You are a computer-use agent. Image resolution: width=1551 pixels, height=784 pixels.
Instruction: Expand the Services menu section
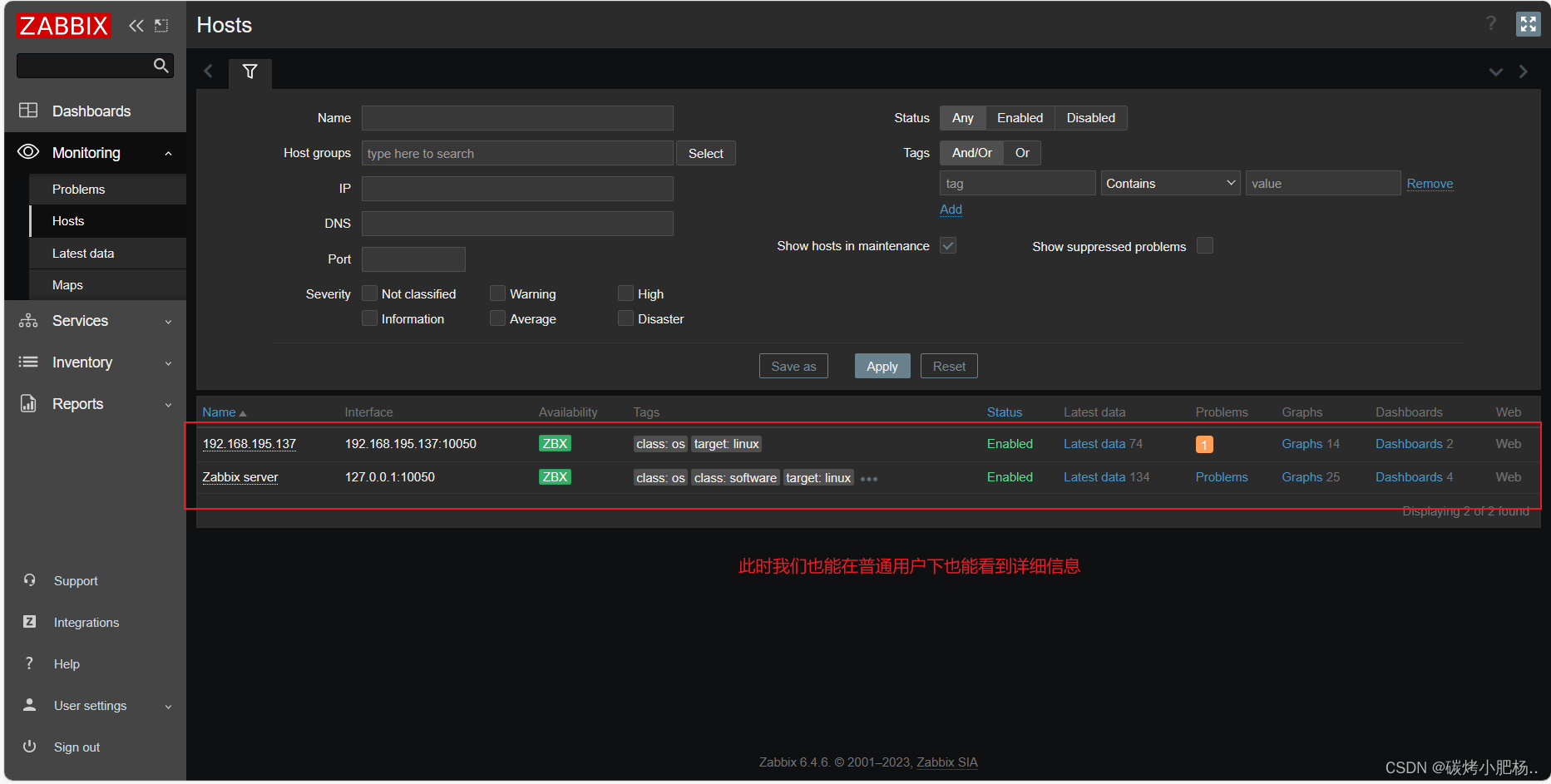click(169, 322)
